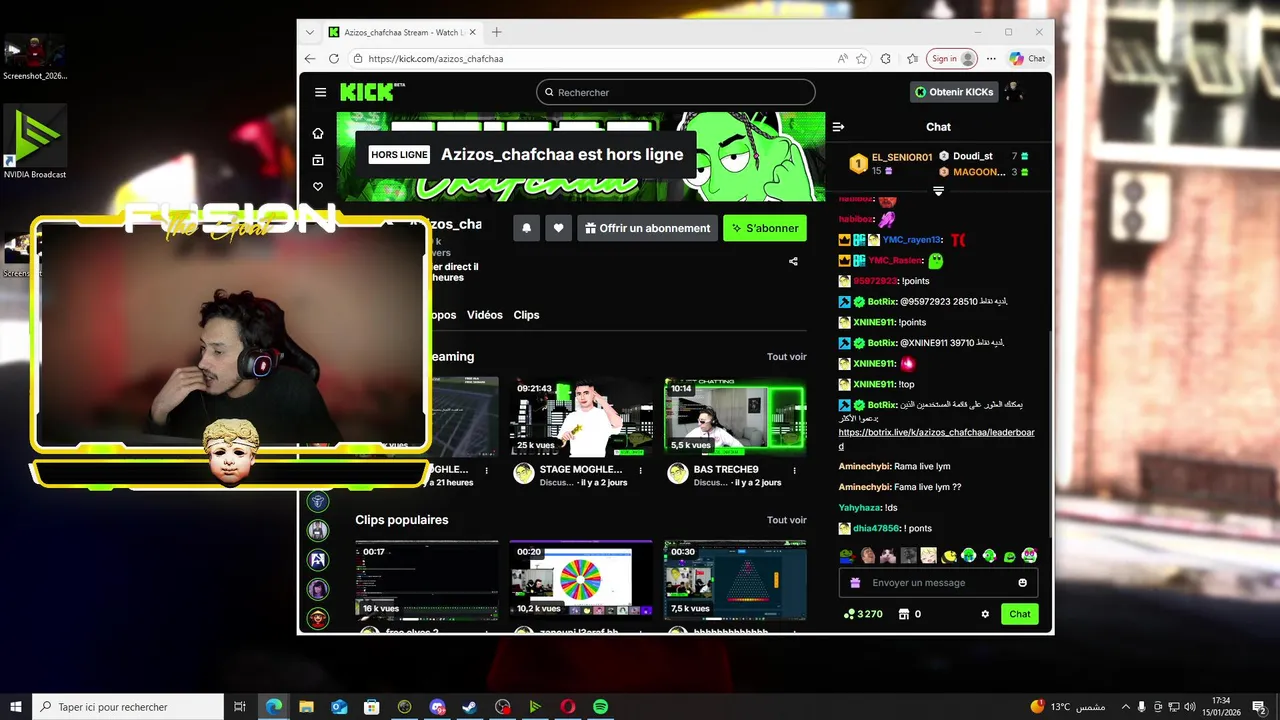Open Steam from the taskbar

pyautogui.click(x=469, y=707)
